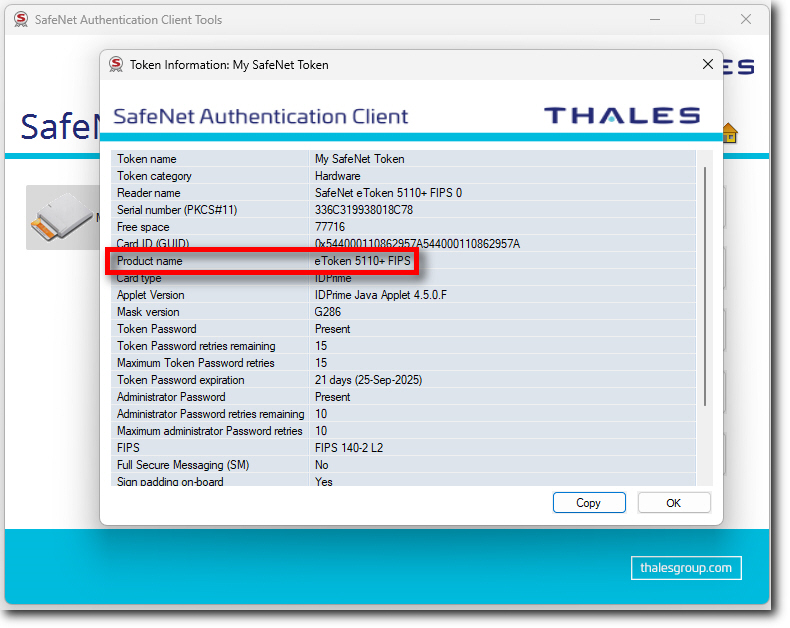This screenshot has width=790, height=628.
Task: Select the 'My SafeNet Token' value
Action: pyautogui.click(x=359, y=159)
